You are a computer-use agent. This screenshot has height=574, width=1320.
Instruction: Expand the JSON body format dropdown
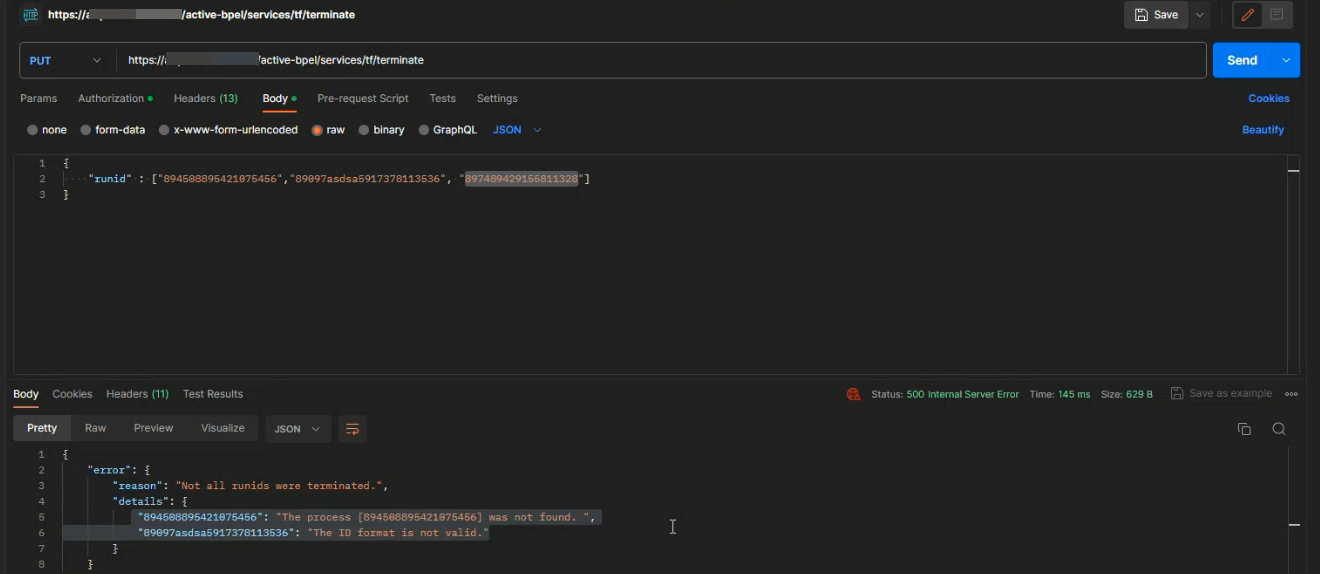click(x=517, y=130)
